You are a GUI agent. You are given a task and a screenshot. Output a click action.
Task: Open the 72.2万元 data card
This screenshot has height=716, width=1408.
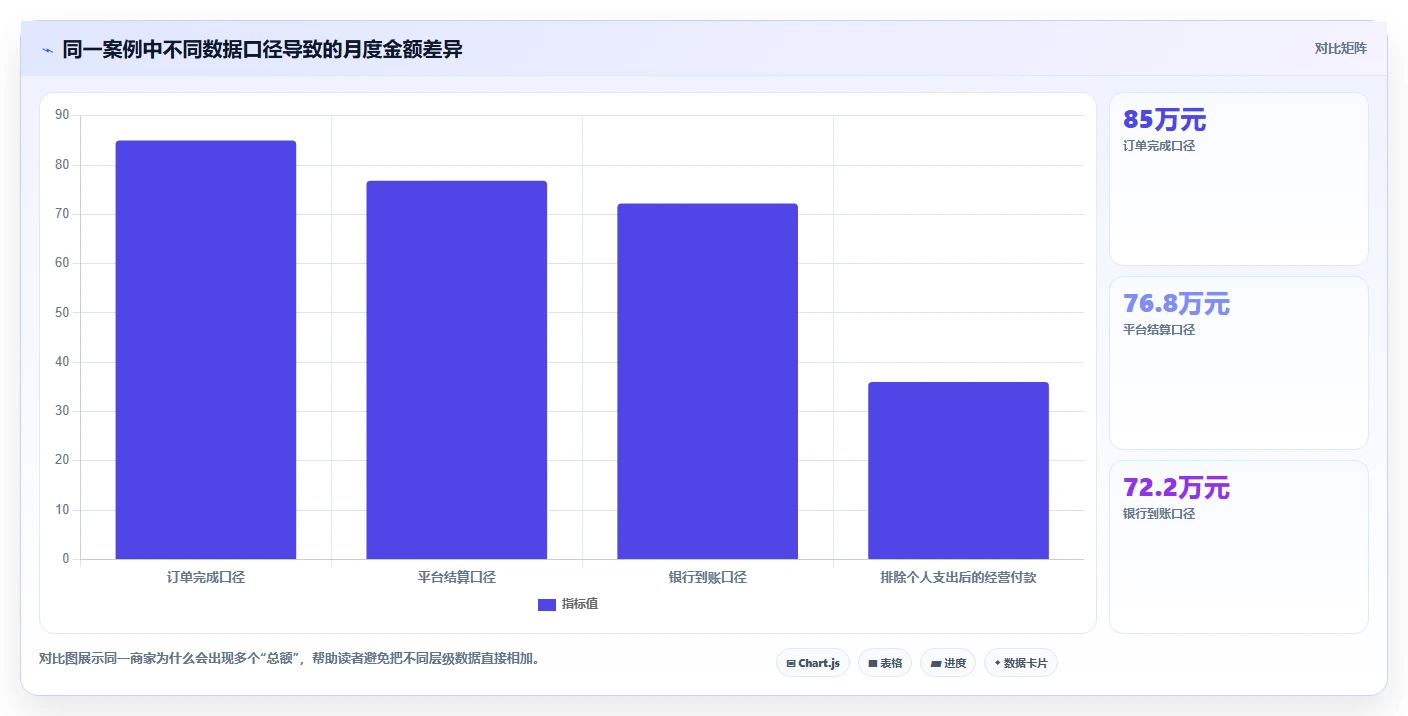click(1239, 547)
